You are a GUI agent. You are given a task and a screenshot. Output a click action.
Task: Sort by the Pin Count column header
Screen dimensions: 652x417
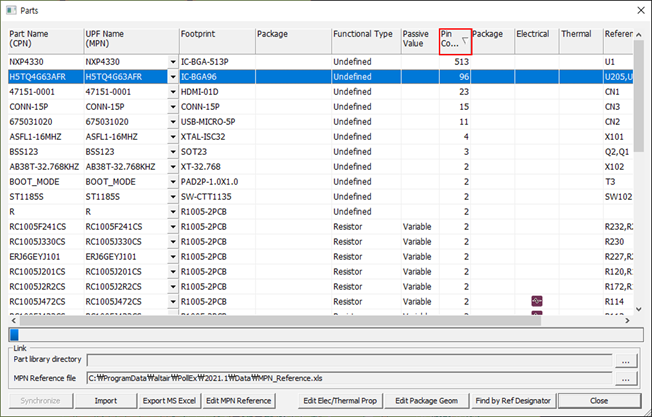[x=454, y=39]
